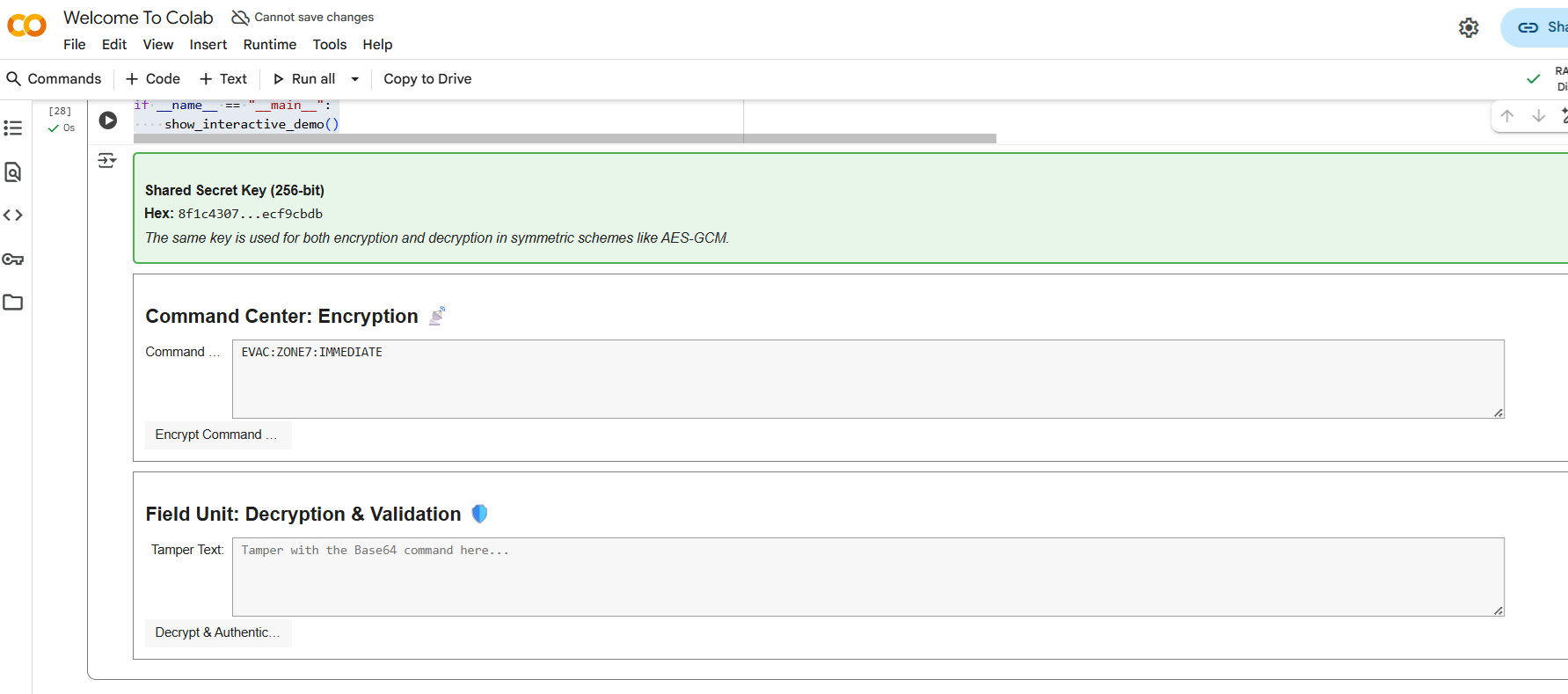Click the Encrypt Command button

217,435
